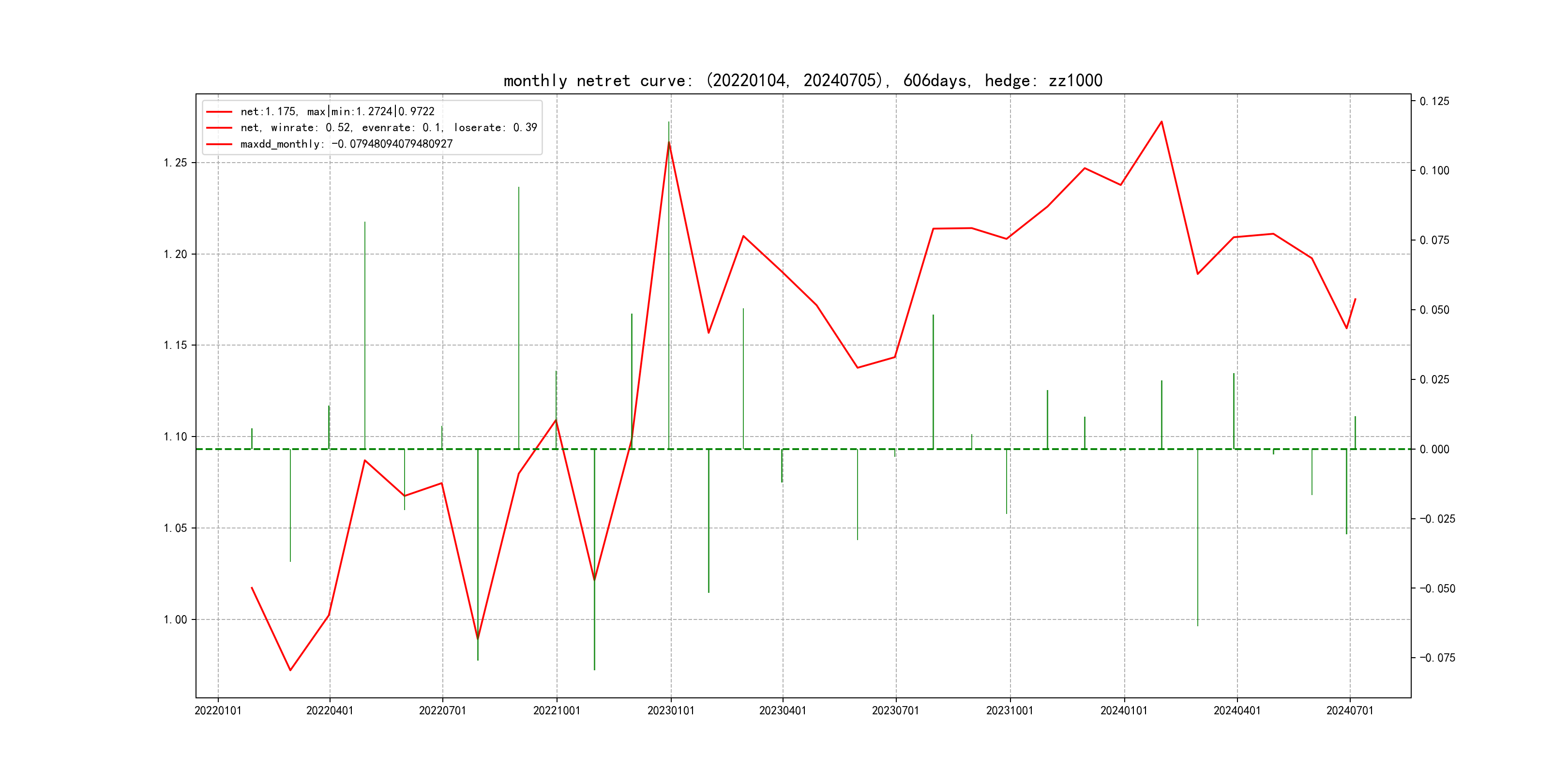Click x-axis date label 20240701
This screenshot has width=1568, height=784.
coord(1349,711)
